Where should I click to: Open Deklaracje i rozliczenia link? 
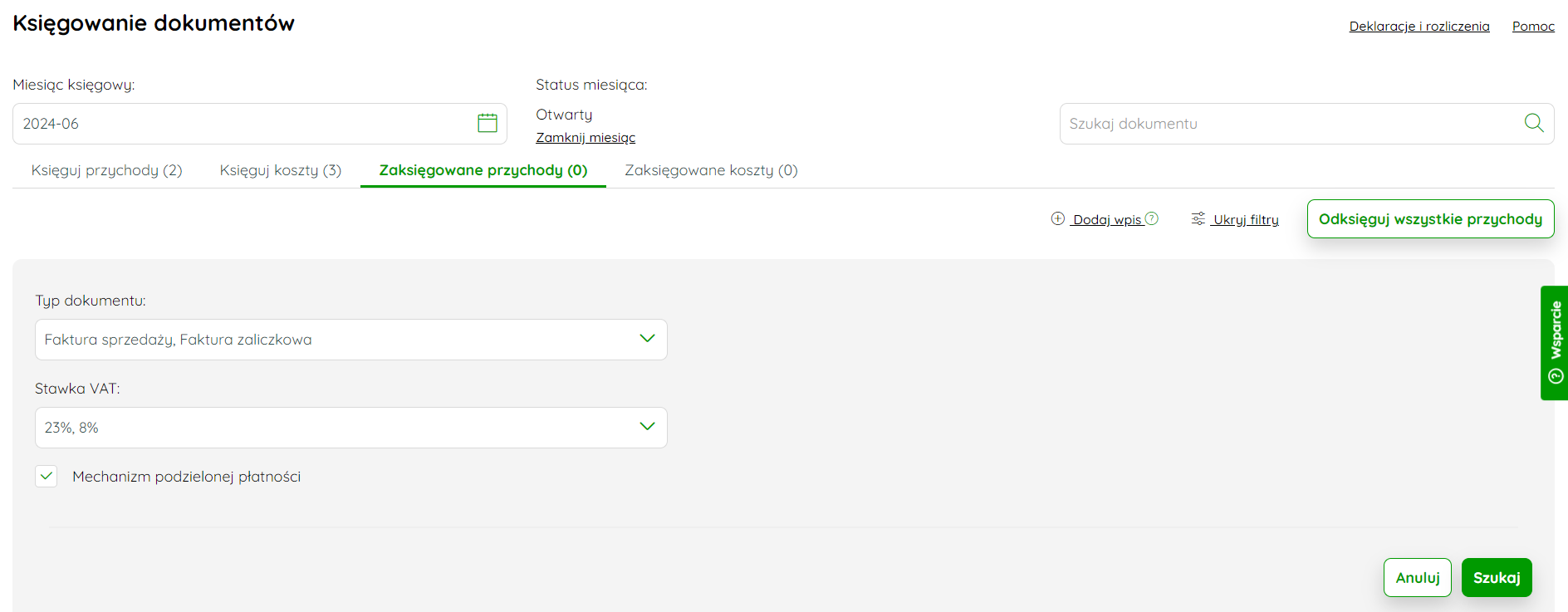[x=1419, y=27]
